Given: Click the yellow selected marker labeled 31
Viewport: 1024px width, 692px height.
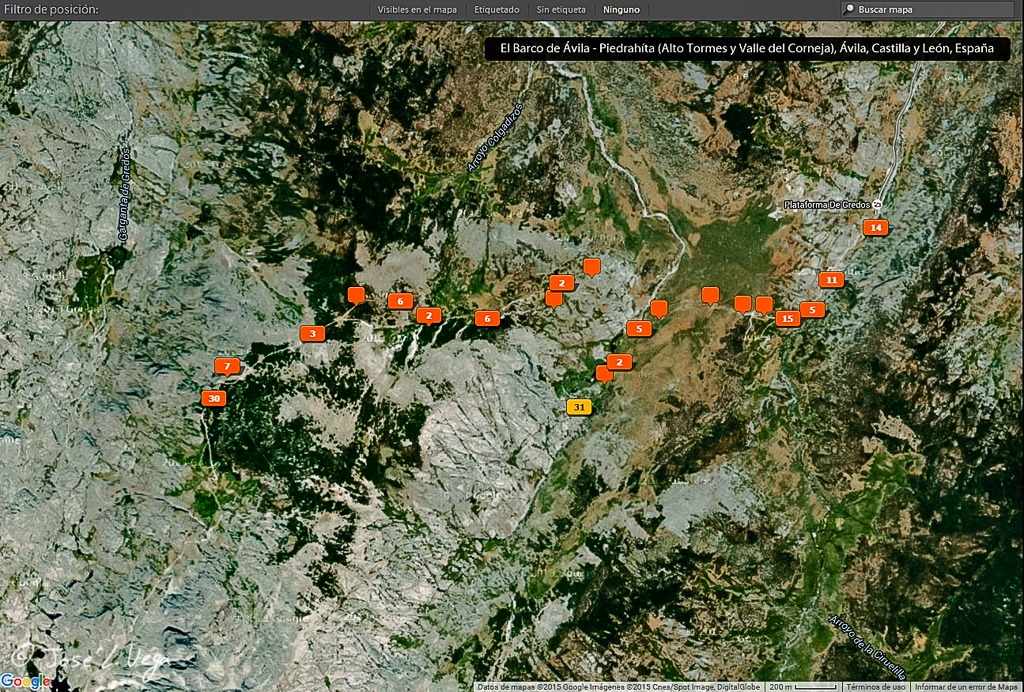Looking at the screenshot, I should pos(579,407).
